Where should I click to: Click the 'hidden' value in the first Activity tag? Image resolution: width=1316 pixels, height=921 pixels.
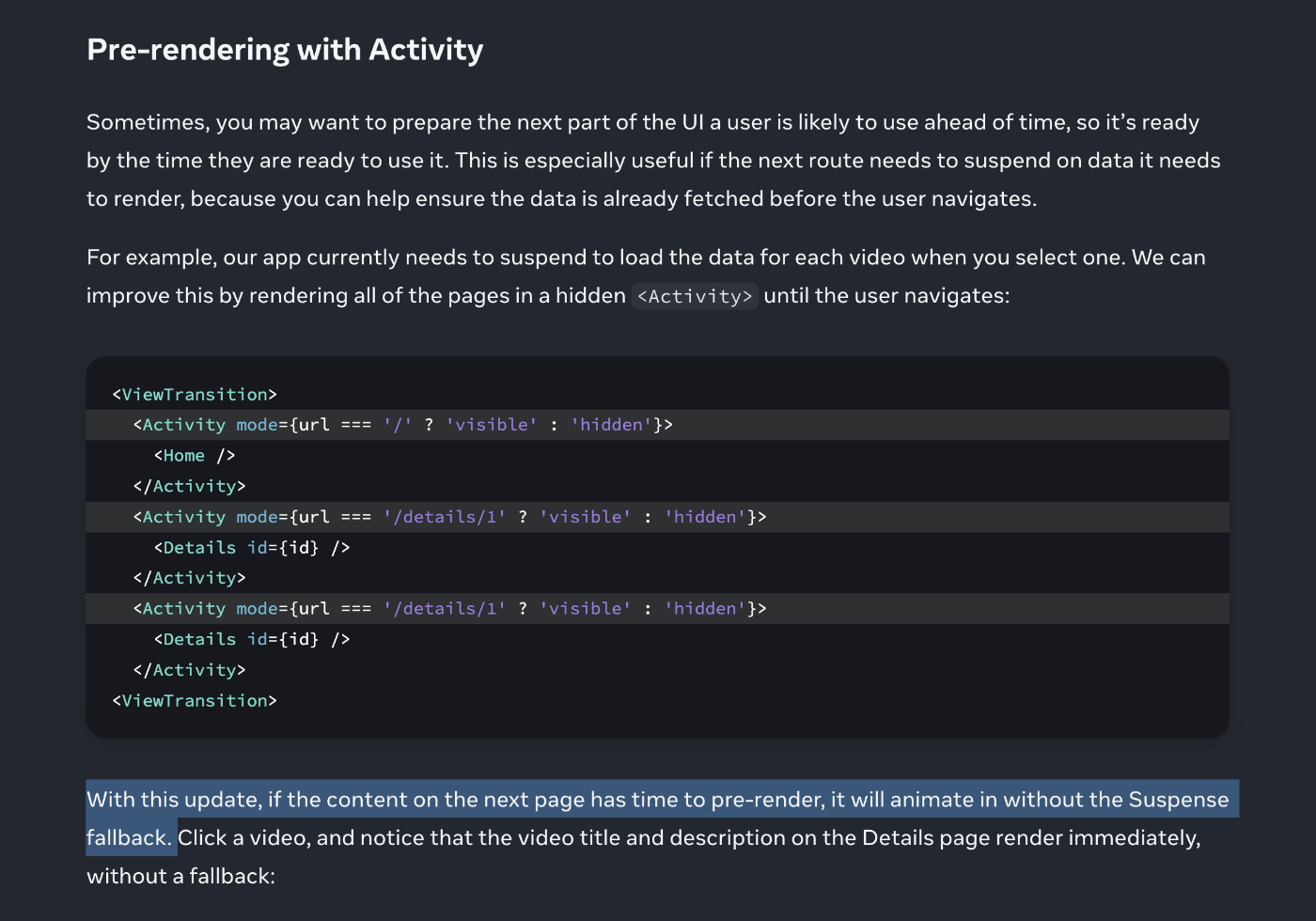pos(610,424)
